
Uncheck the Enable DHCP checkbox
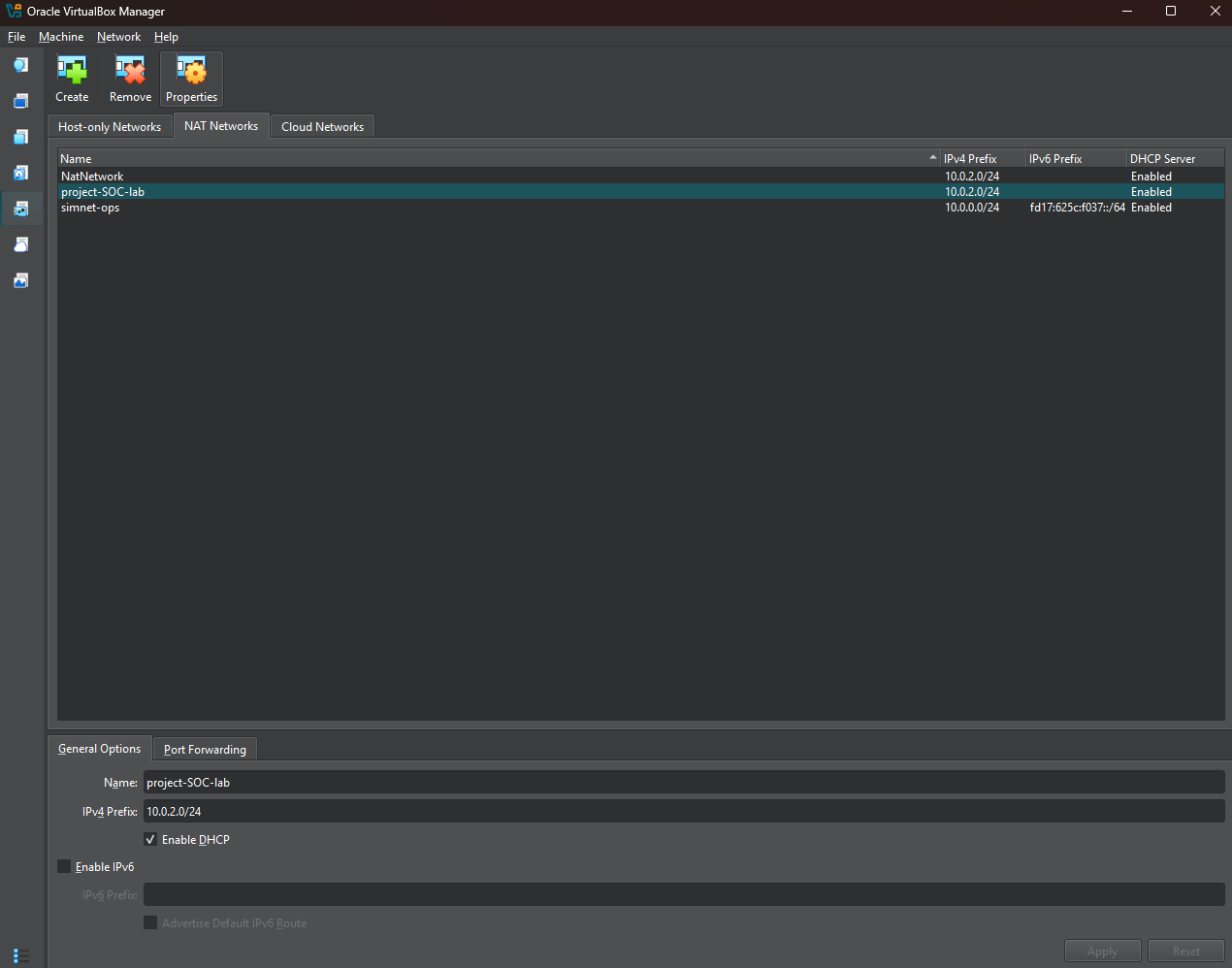tap(150, 838)
